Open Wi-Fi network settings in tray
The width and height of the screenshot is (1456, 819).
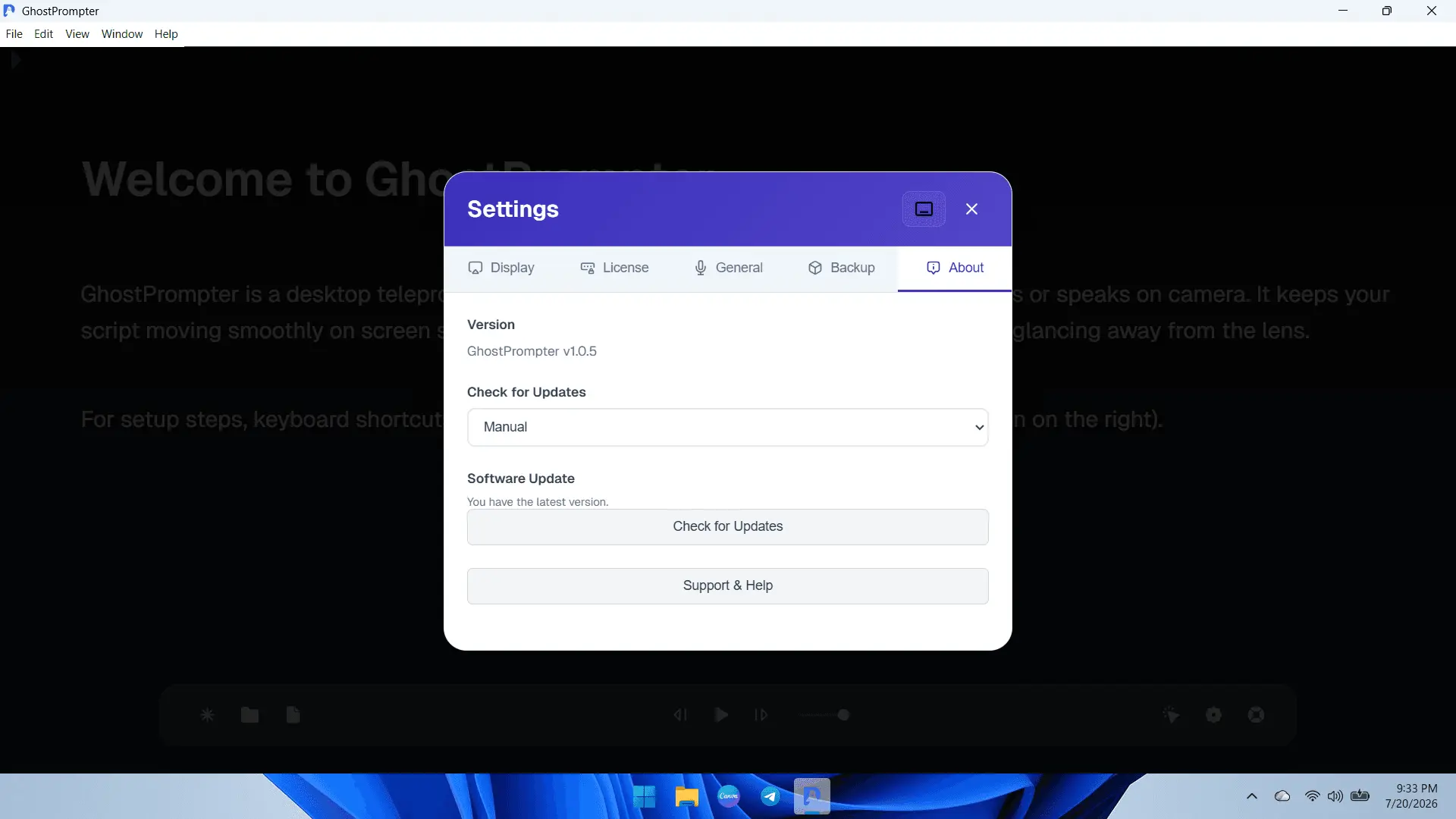pyautogui.click(x=1312, y=796)
